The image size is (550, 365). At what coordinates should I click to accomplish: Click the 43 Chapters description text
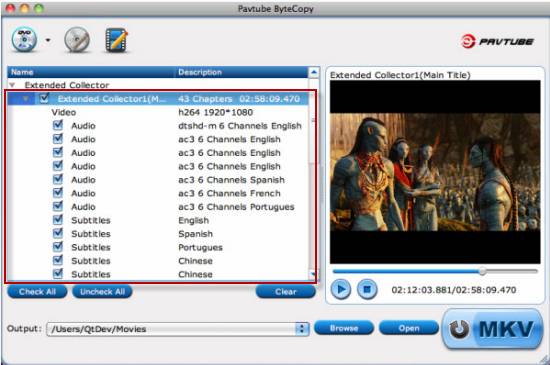205,99
